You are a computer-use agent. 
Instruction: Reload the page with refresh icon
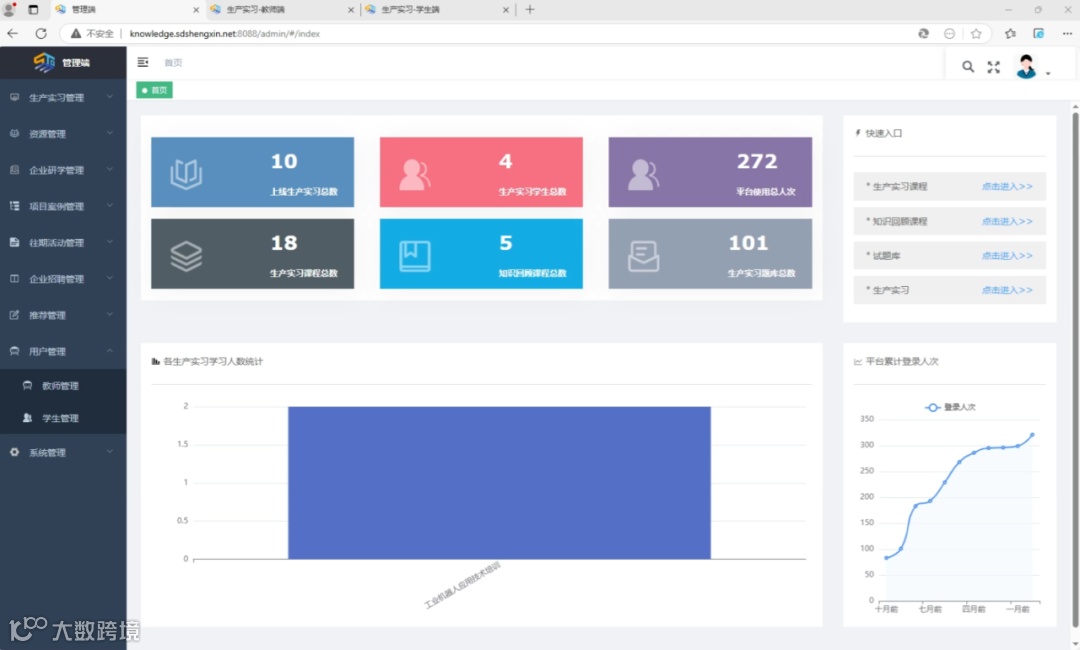coord(41,33)
